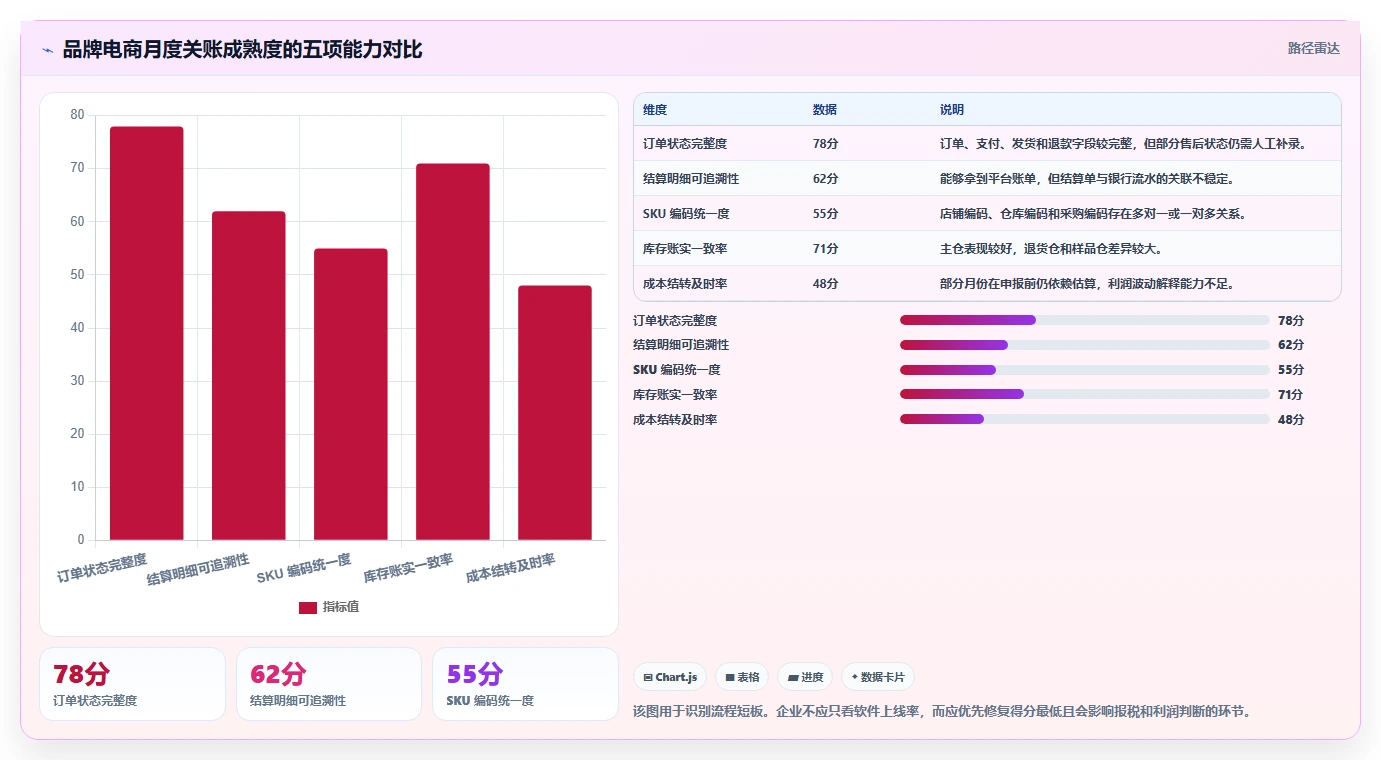1381x760 pixels.
Task: Click the 库存账实一致率 bar in the chart
Action: tap(453, 352)
